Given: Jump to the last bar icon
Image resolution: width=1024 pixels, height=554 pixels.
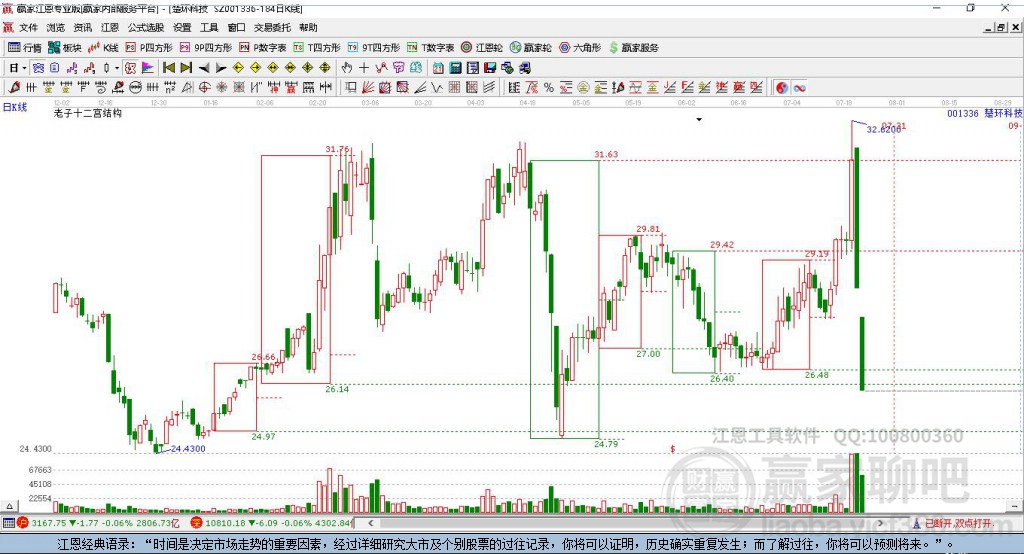Looking at the screenshot, I should [186, 67].
